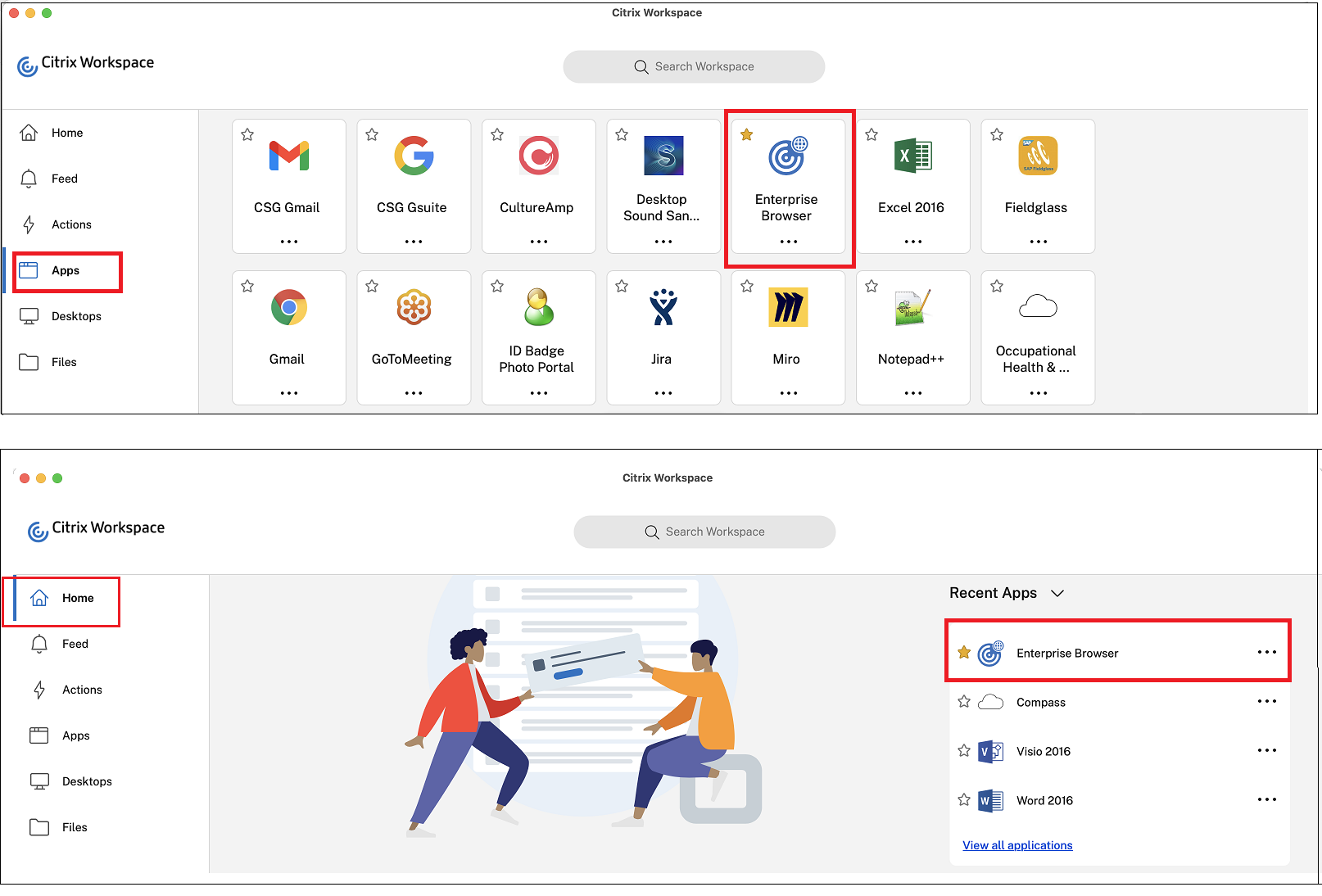Mark CSG Gsuite as favorite with star
Viewport: 1322px width, 896px height.
[372, 134]
